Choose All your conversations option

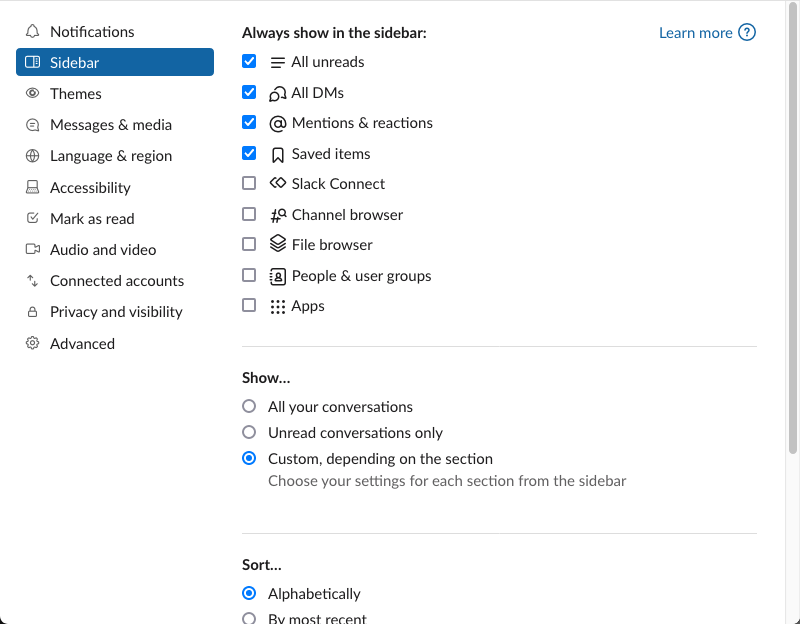[249, 406]
